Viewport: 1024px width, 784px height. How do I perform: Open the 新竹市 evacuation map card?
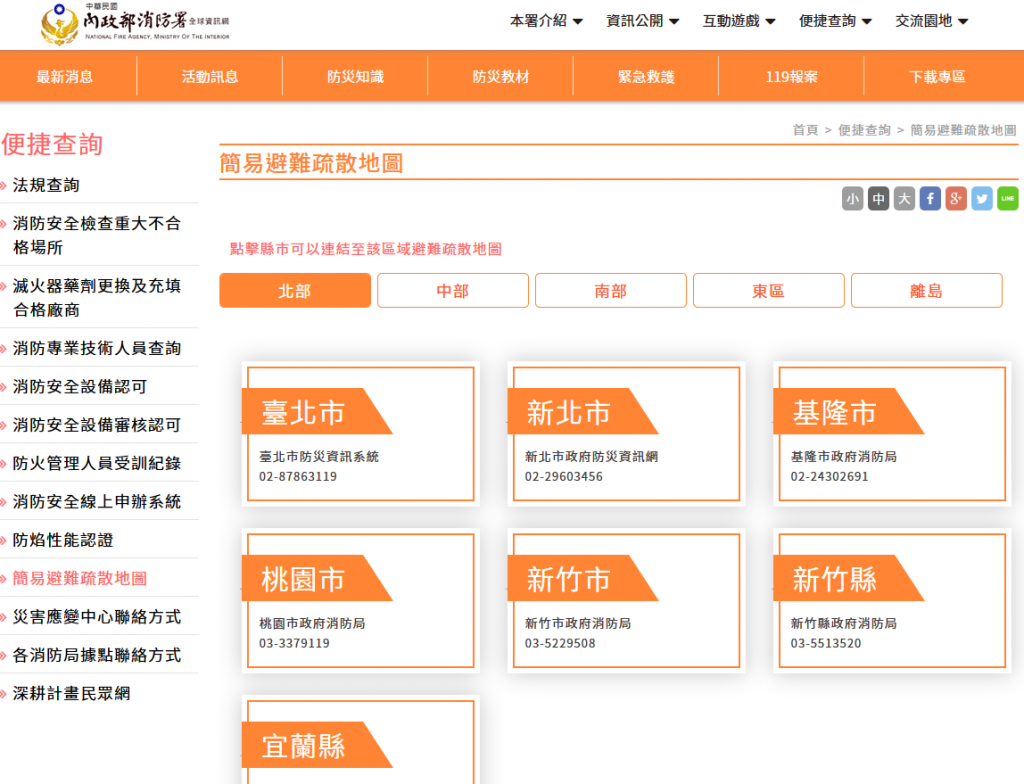(626, 600)
